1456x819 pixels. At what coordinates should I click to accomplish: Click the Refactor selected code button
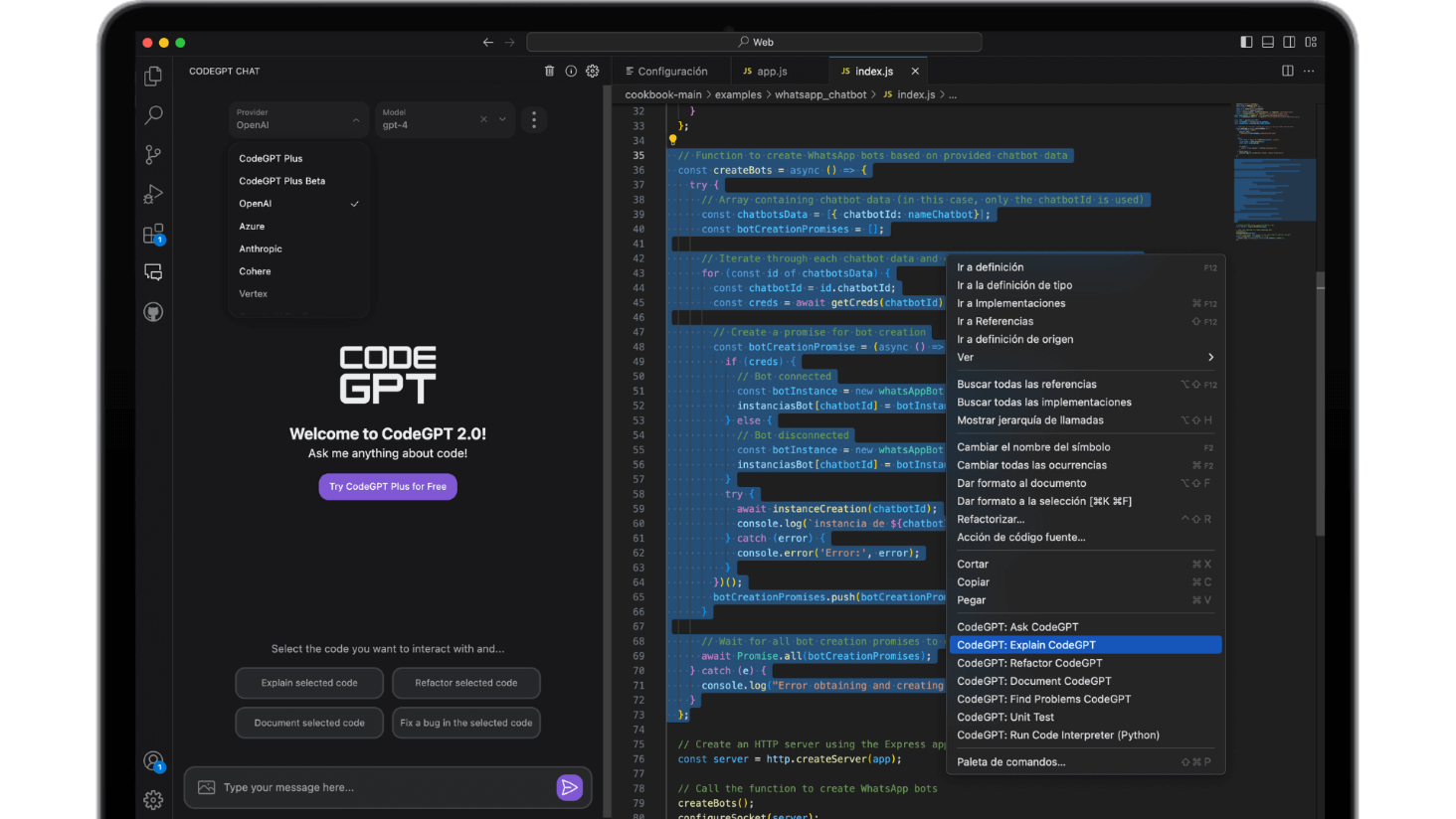click(x=465, y=684)
